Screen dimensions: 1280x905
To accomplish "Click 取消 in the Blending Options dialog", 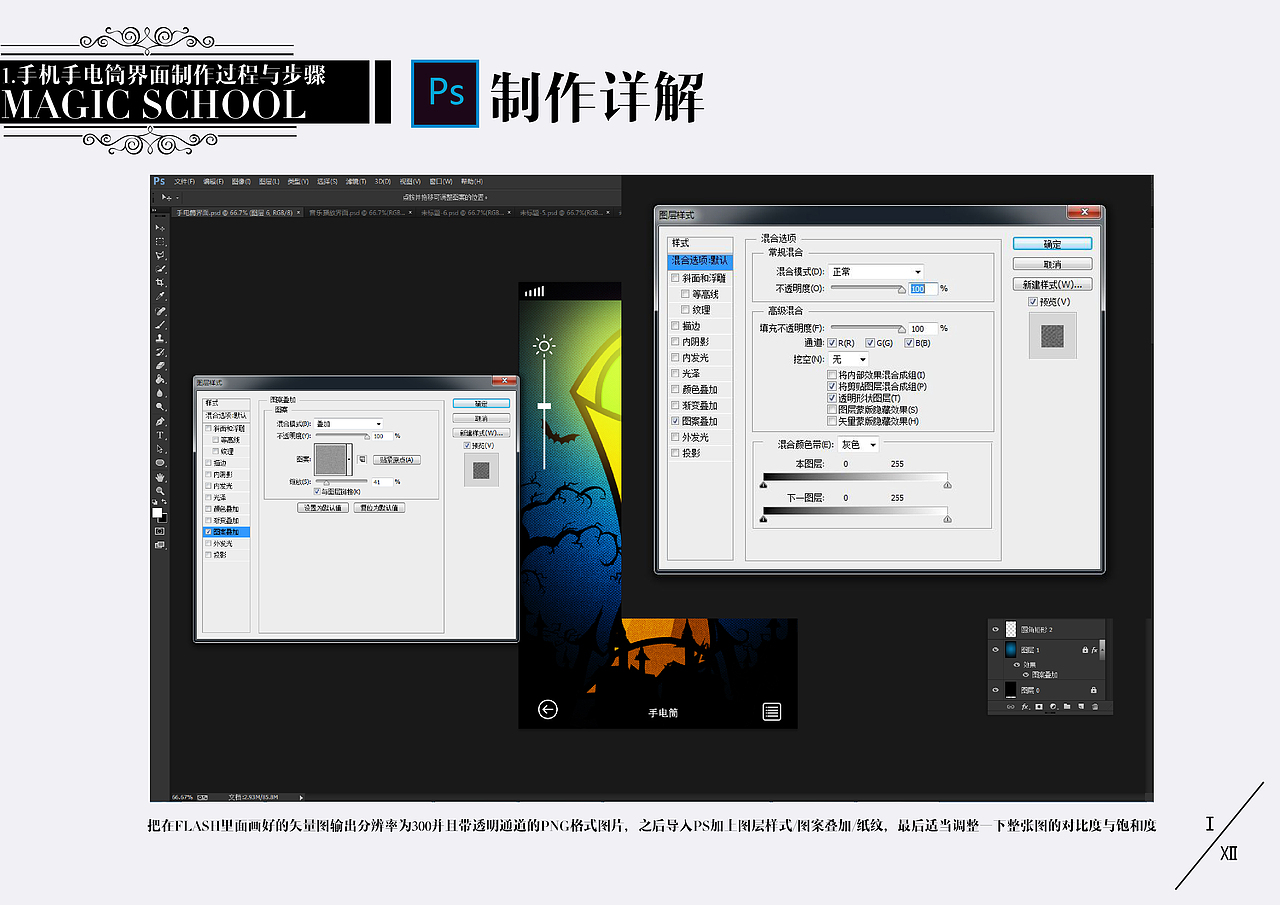I will 1052,264.
